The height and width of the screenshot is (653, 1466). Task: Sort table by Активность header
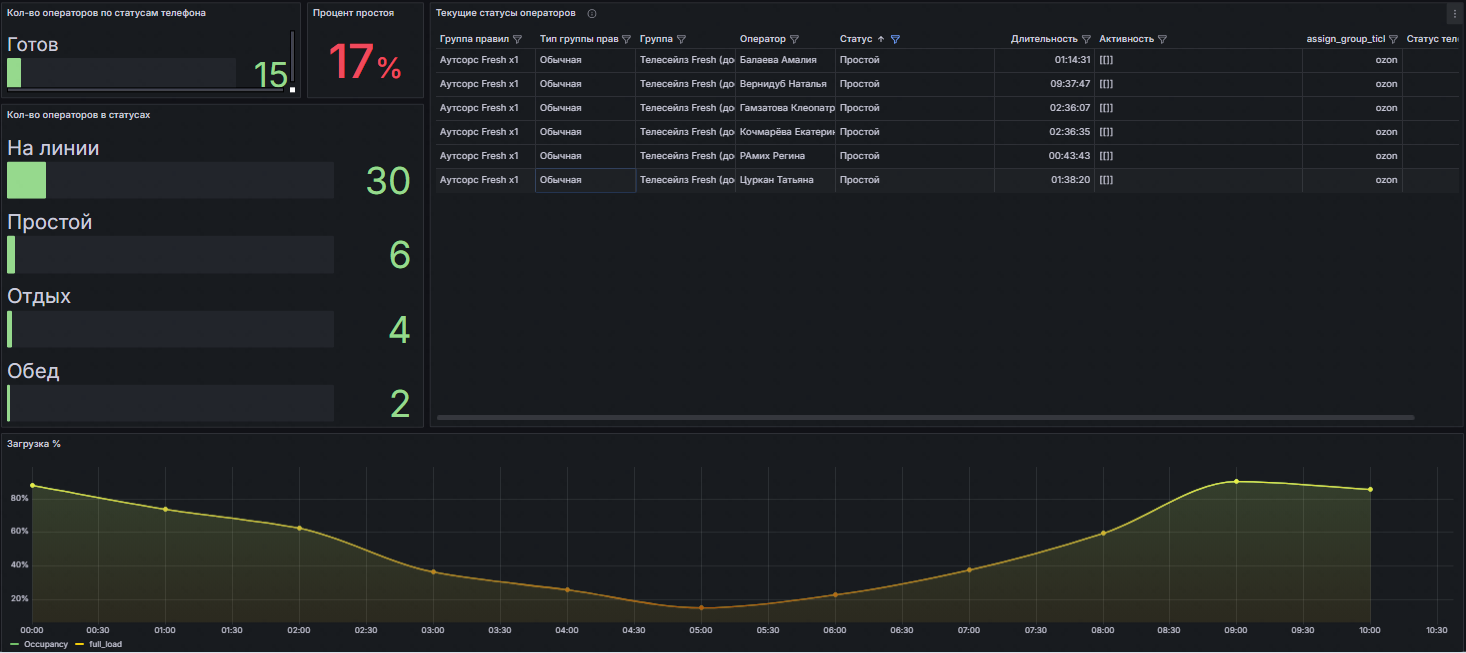tap(1126, 39)
